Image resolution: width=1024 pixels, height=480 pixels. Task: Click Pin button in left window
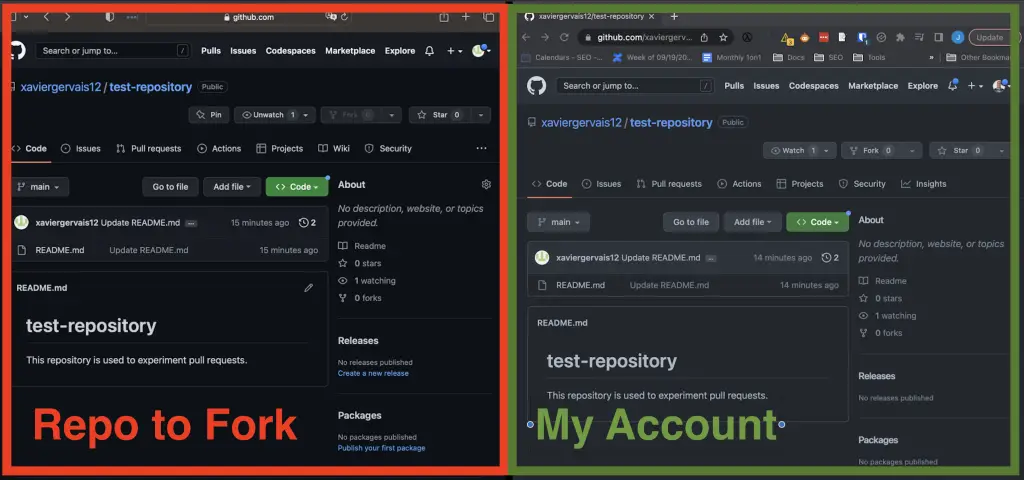click(209, 115)
